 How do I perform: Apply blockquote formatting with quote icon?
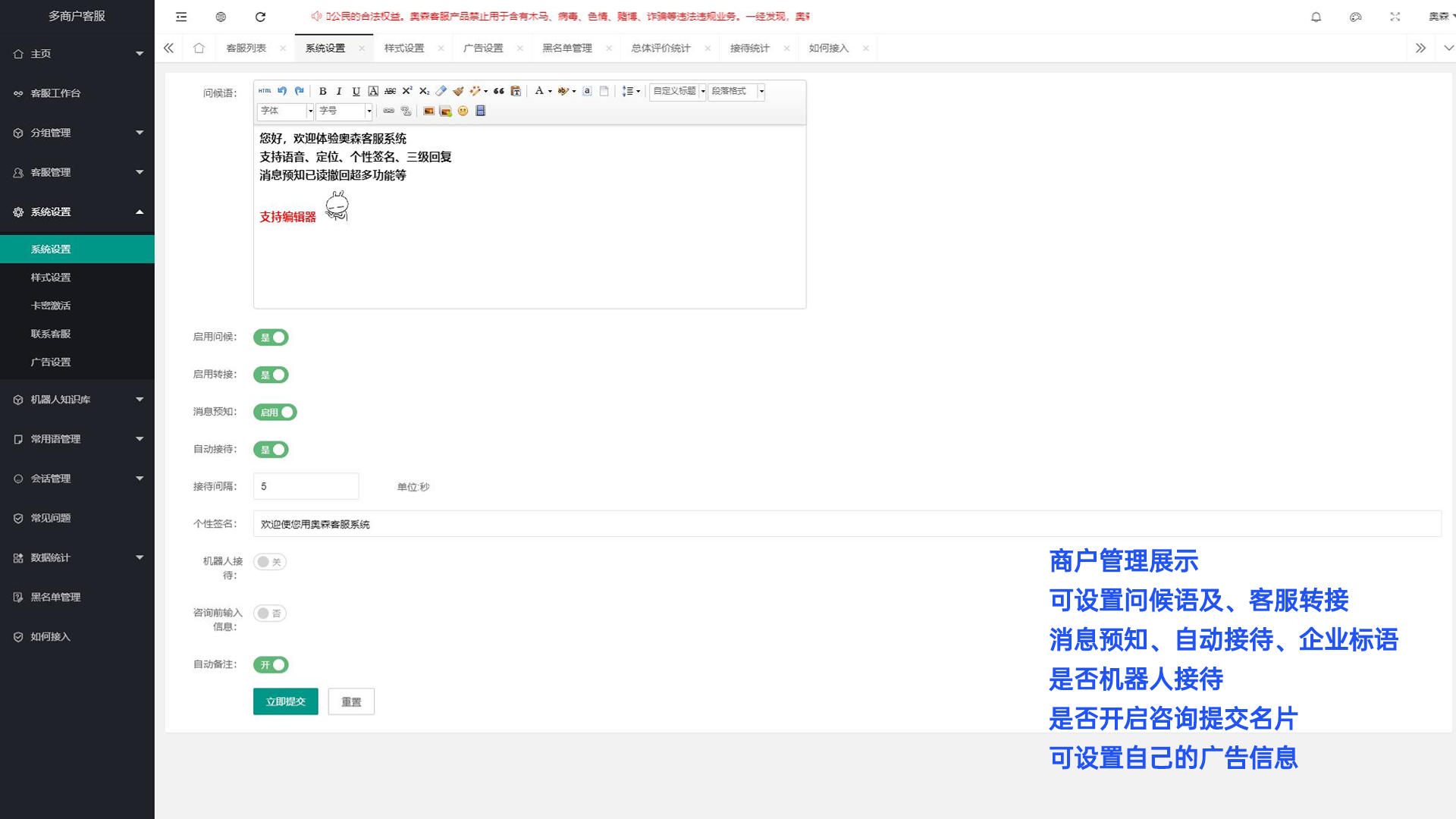click(x=498, y=91)
